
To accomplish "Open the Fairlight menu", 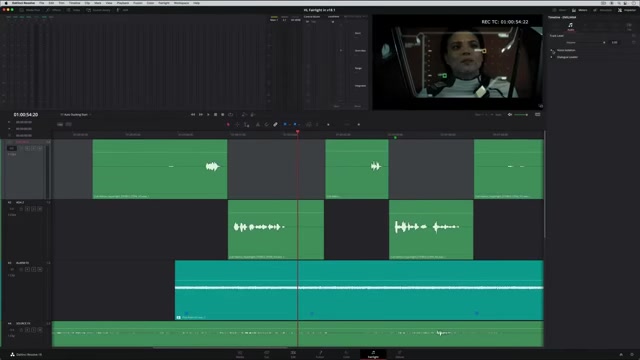I will (164, 3).
